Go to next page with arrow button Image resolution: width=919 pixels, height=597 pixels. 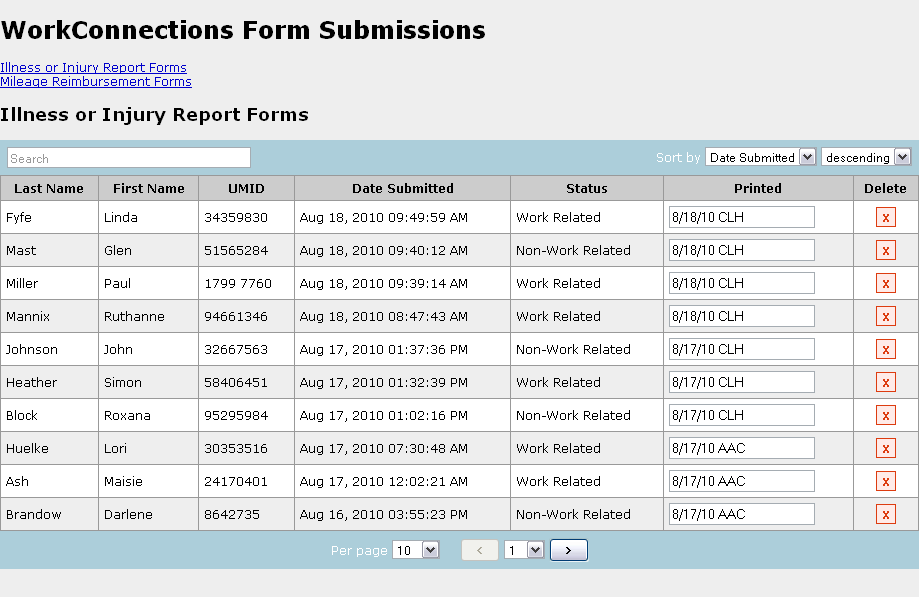(x=568, y=550)
